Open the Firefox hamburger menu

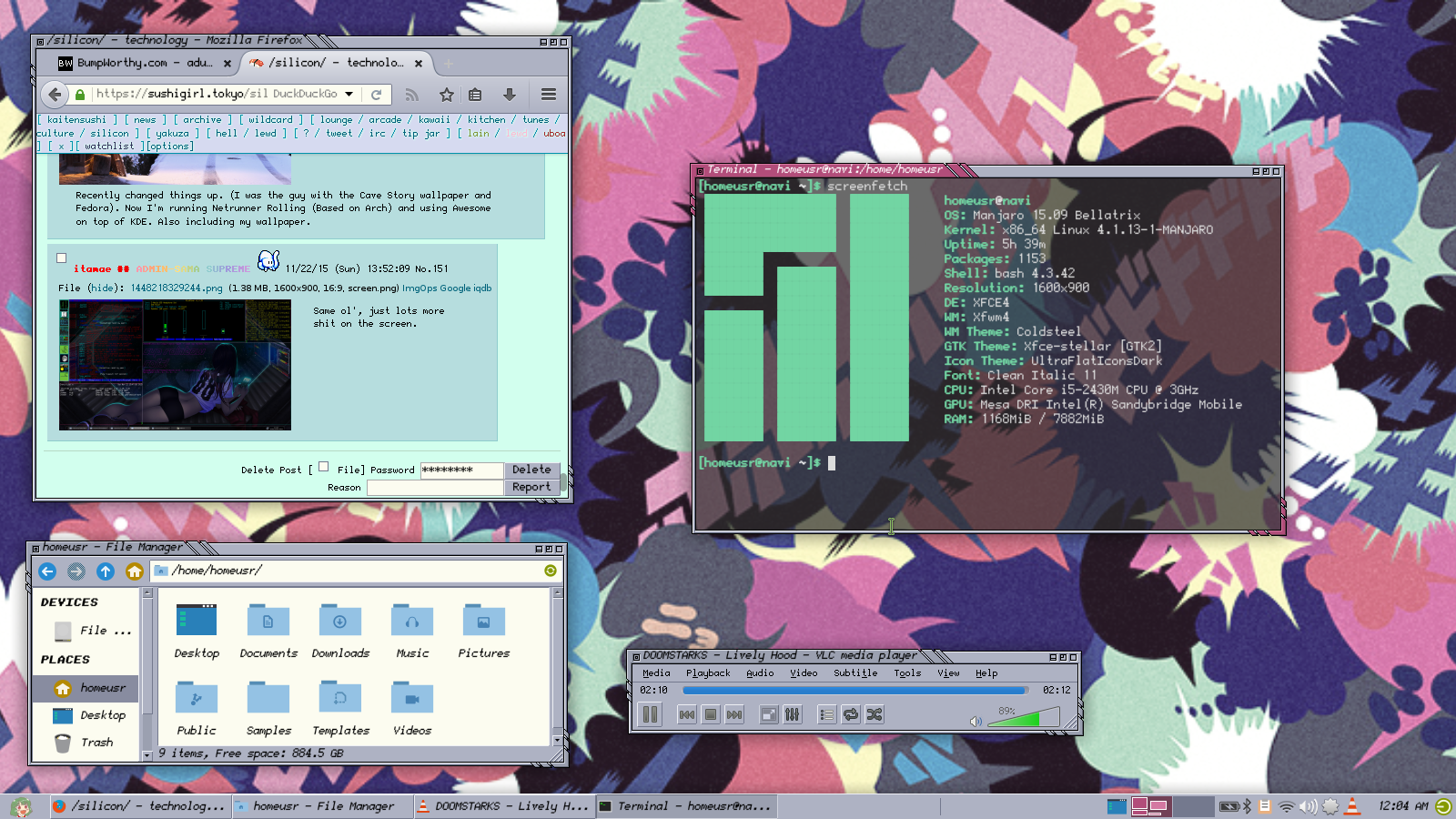coord(548,95)
